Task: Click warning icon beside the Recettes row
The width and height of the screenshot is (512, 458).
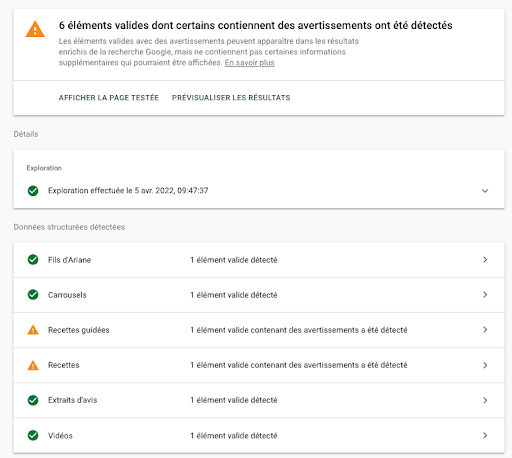Action: (33, 365)
